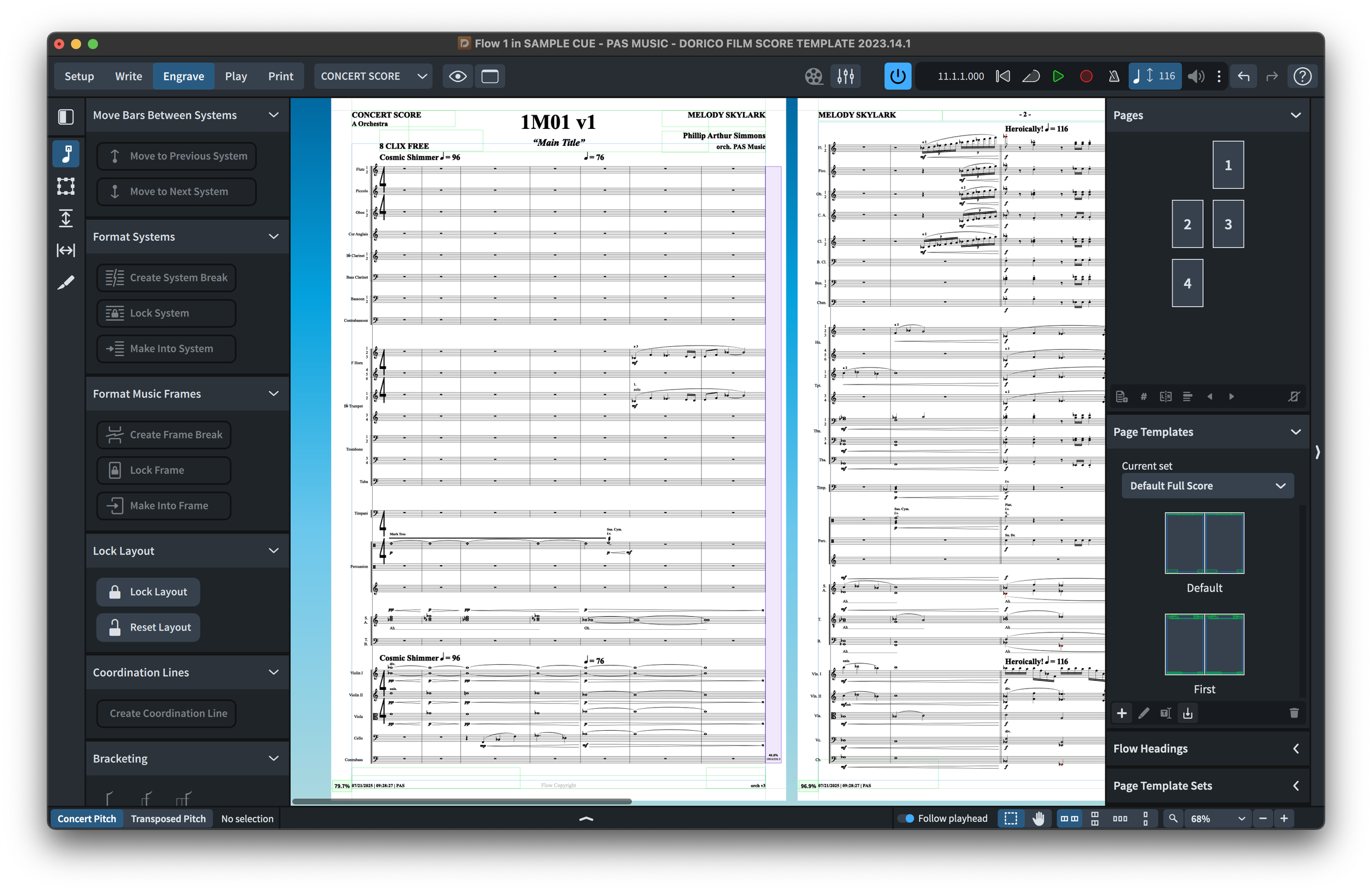Open the 68% zoom level dropdown

(1217, 819)
